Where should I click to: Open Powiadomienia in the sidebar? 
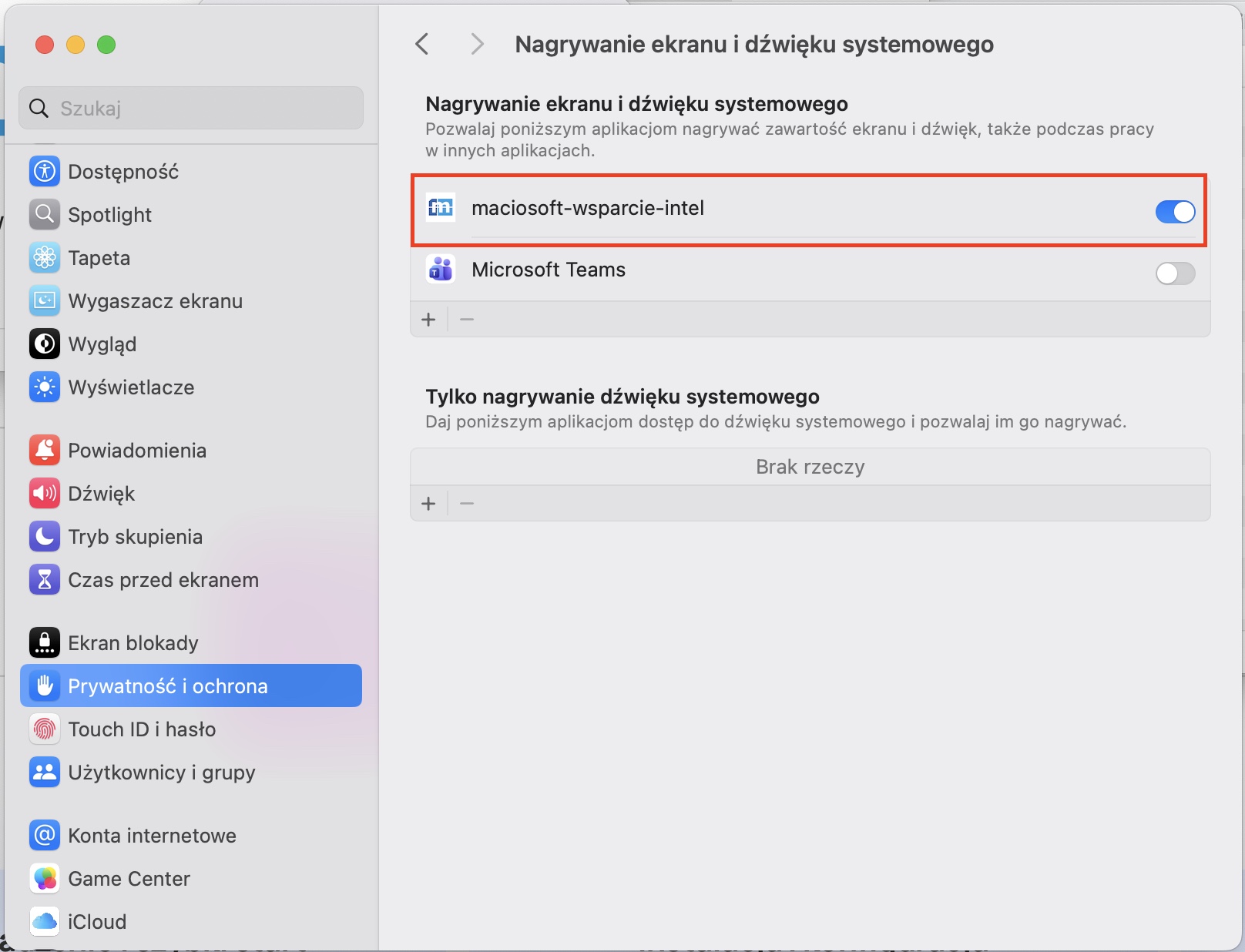click(x=136, y=450)
